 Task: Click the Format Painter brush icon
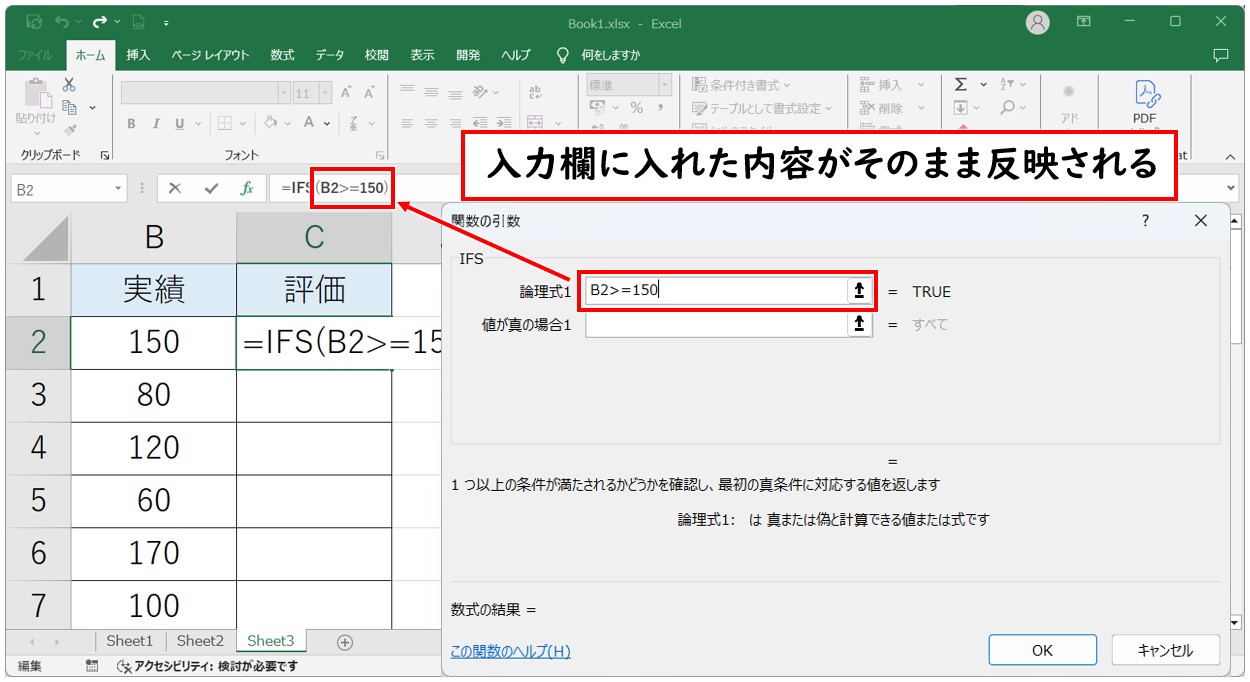click(69, 129)
